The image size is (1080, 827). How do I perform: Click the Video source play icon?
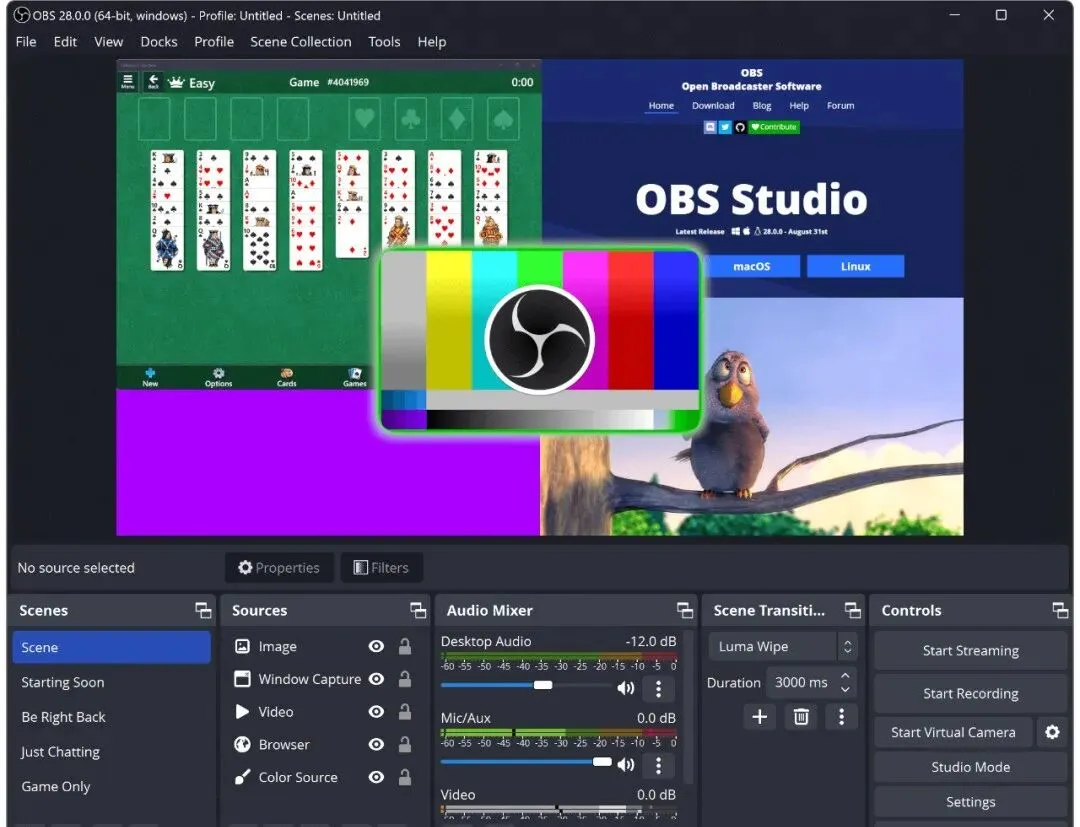(242, 711)
